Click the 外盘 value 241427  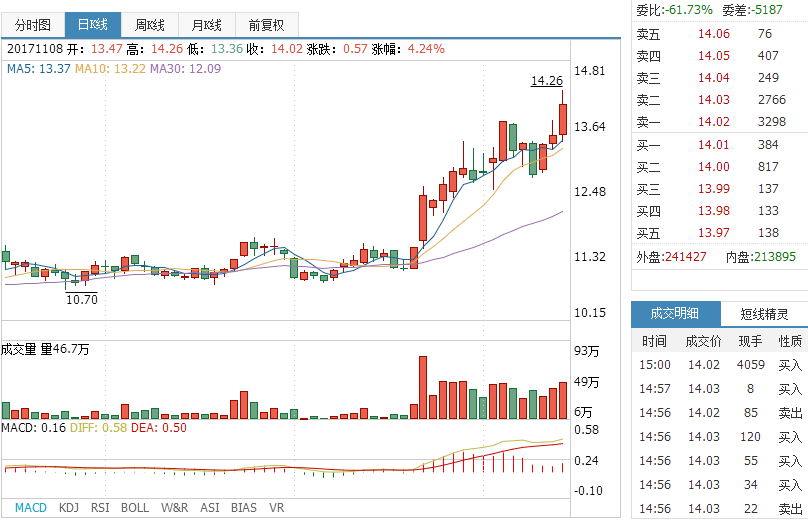(685, 257)
